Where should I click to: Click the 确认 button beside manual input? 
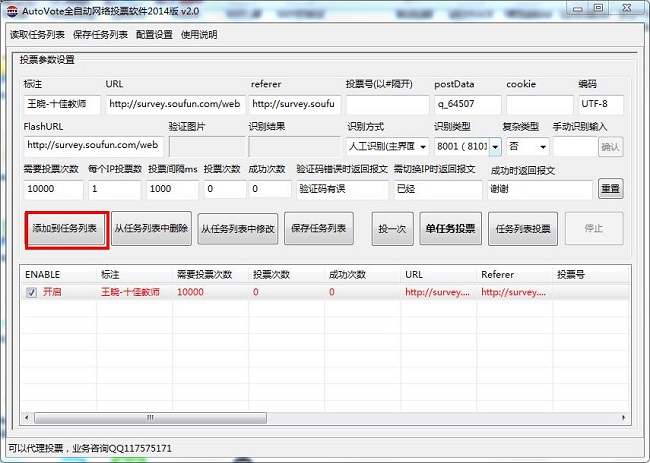tap(611, 147)
